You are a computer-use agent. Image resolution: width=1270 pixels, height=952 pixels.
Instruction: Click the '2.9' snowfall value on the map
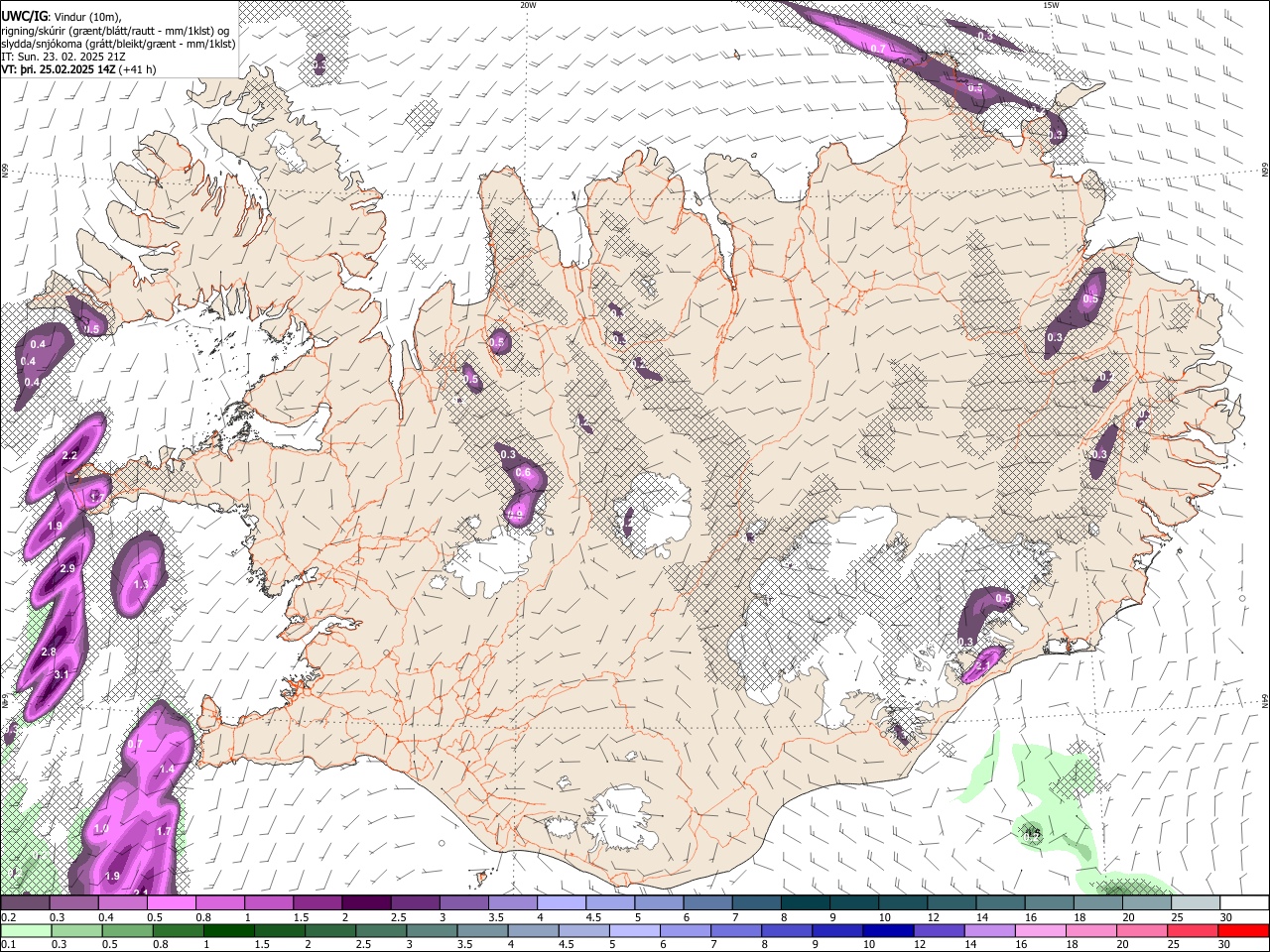point(67,568)
